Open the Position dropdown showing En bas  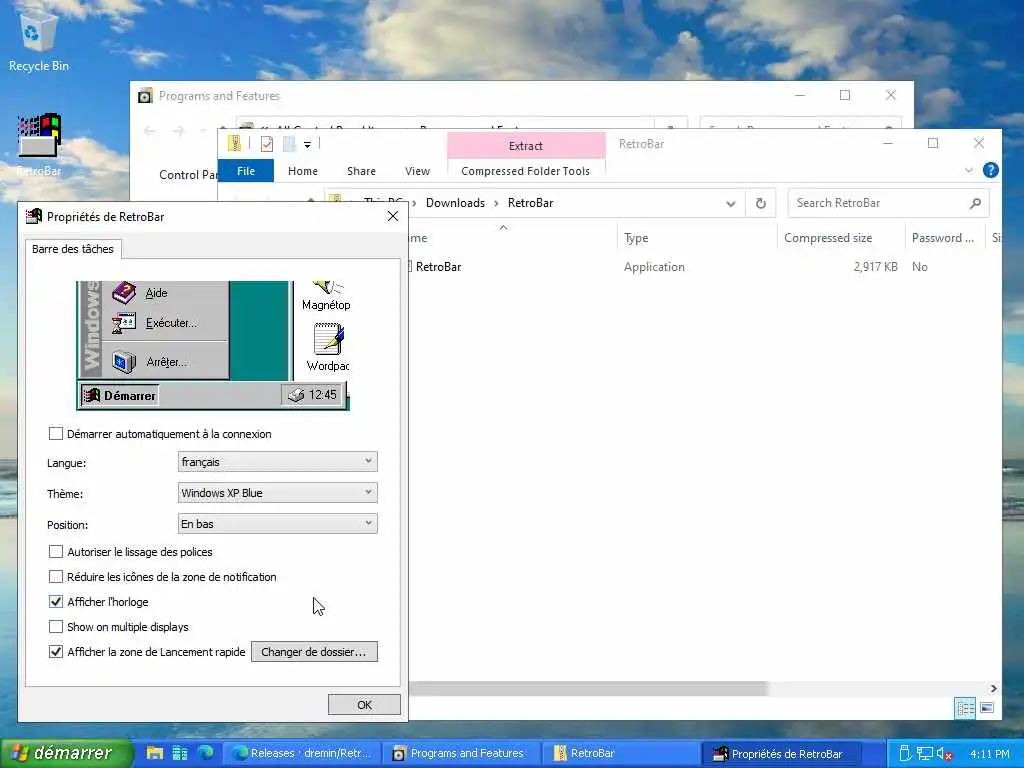click(x=278, y=523)
